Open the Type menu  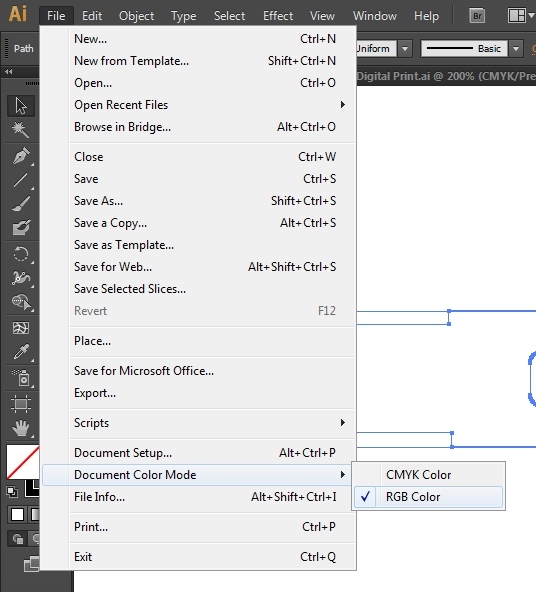tap(183, 16)
